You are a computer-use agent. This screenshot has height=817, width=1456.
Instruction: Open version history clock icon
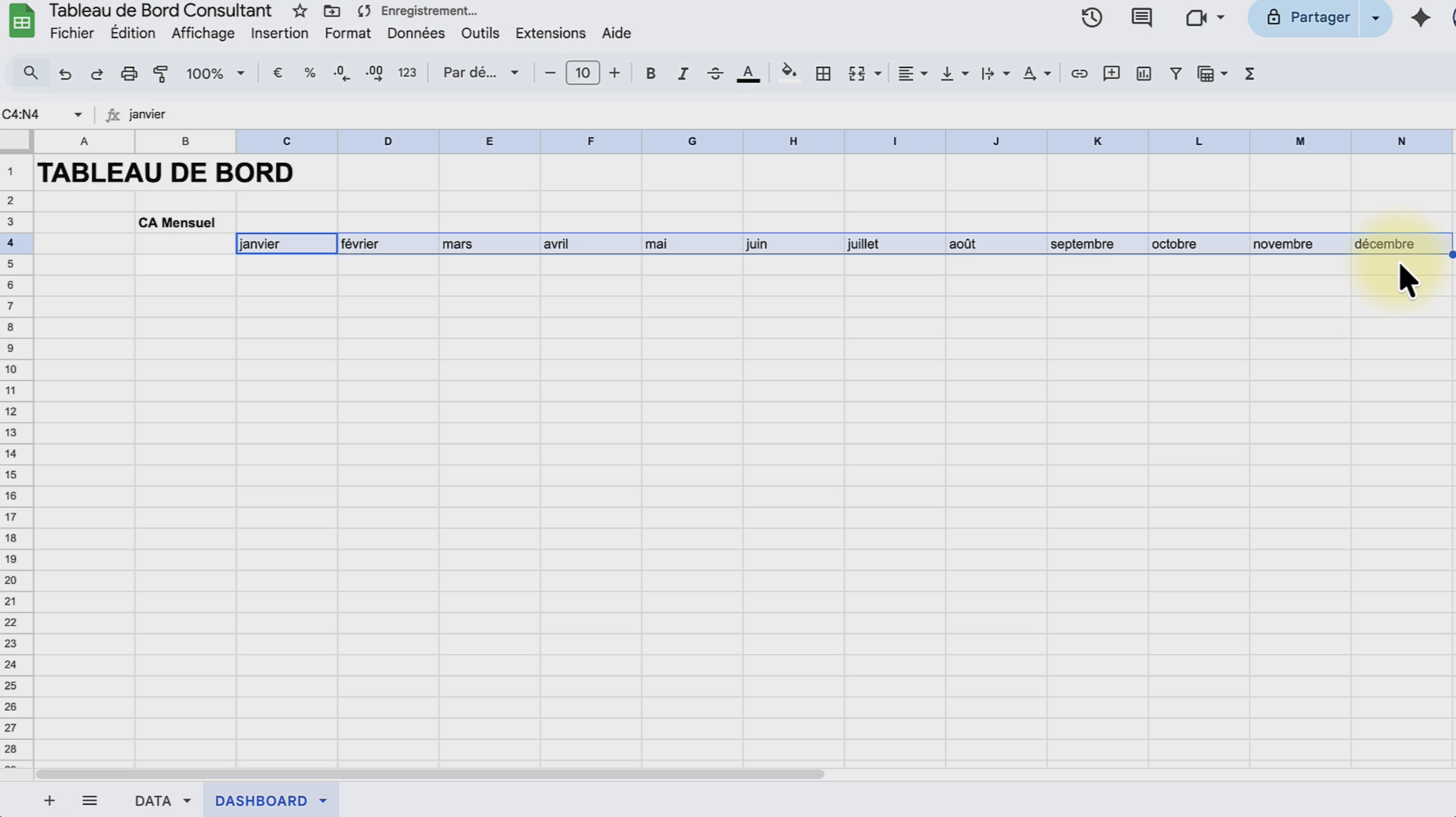[x=1092, y=18]
